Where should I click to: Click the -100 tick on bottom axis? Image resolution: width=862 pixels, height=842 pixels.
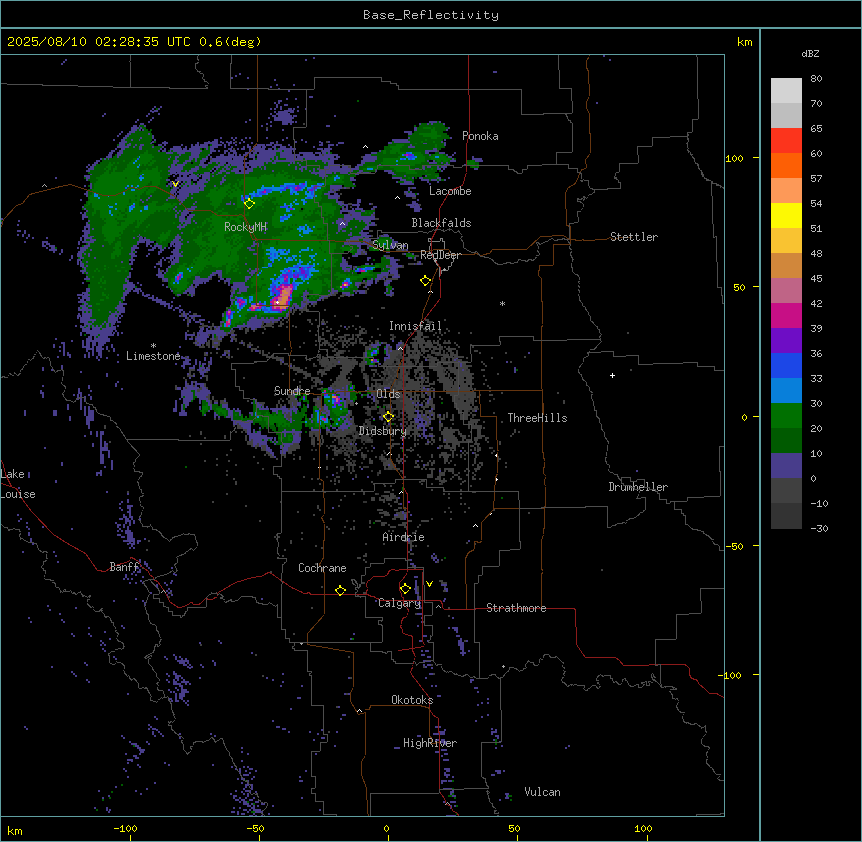(125, 829)
